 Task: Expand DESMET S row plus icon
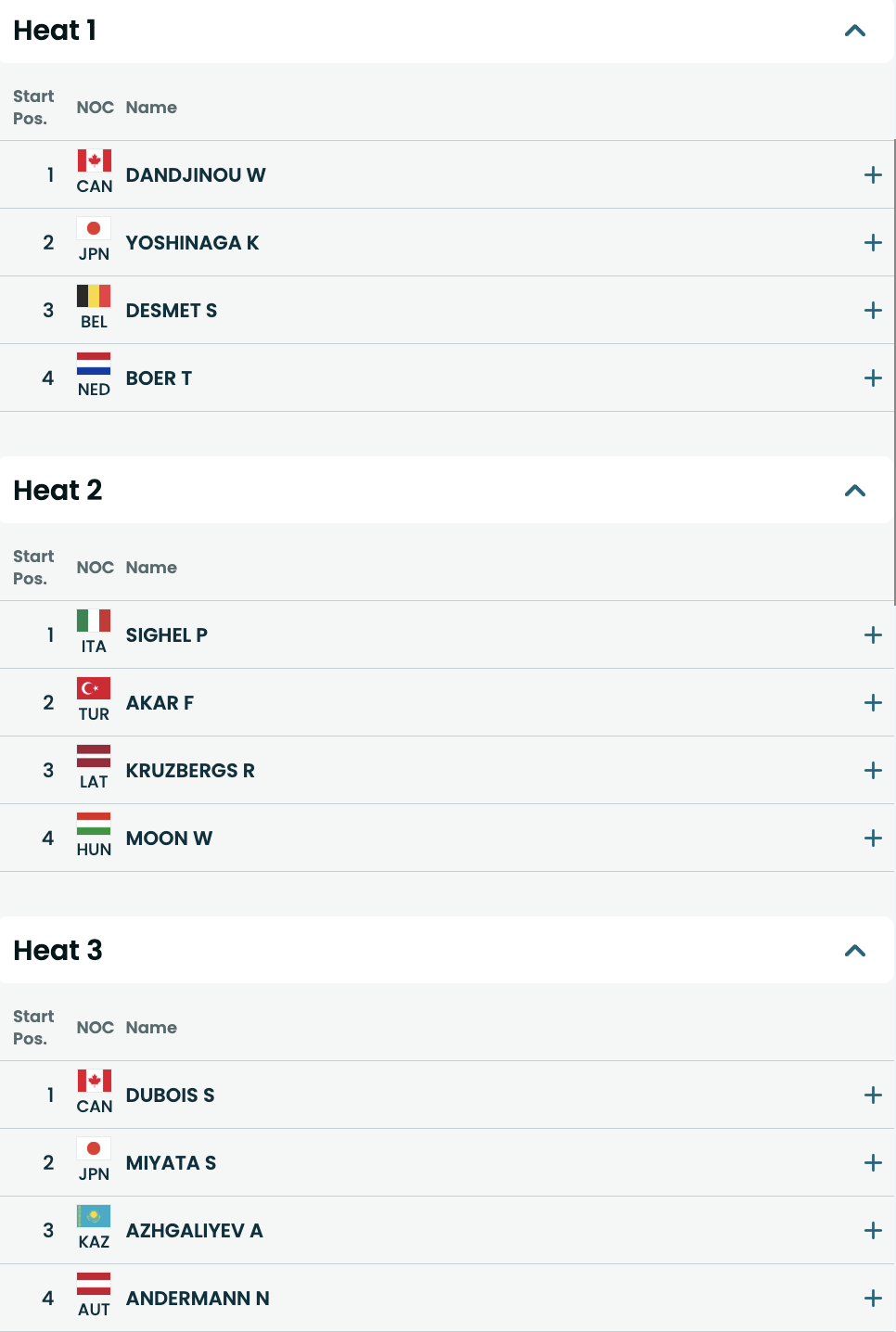873,310
